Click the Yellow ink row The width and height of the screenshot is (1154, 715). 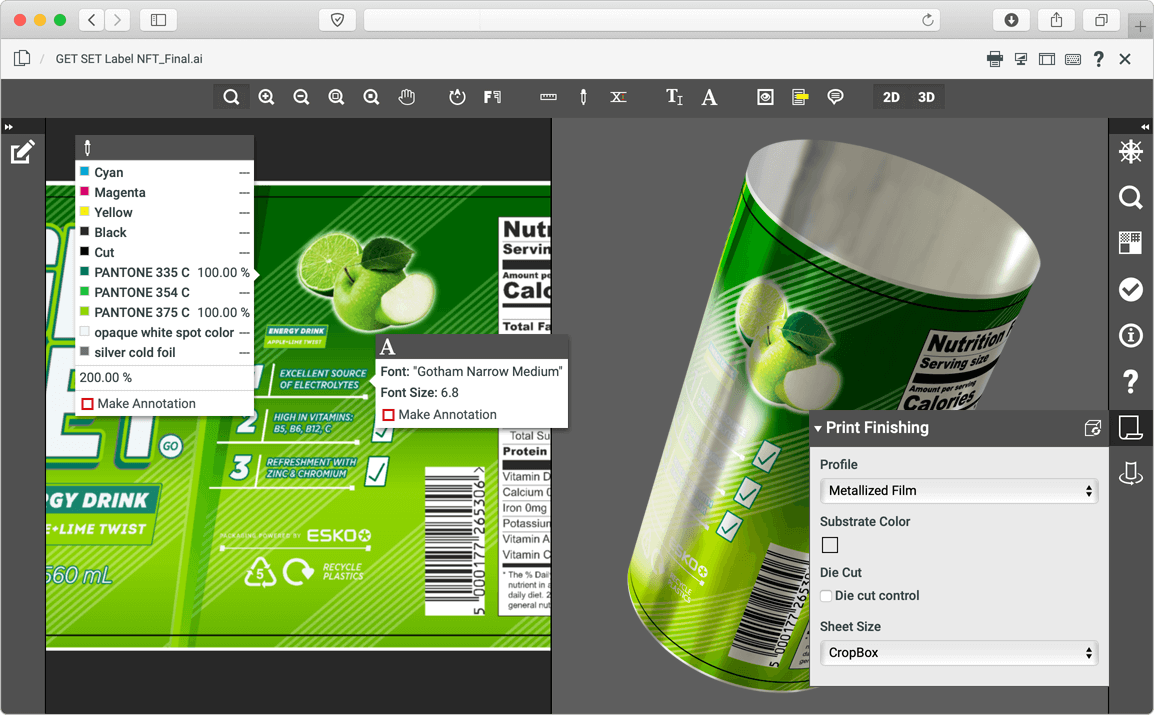(x=165, y=213)
